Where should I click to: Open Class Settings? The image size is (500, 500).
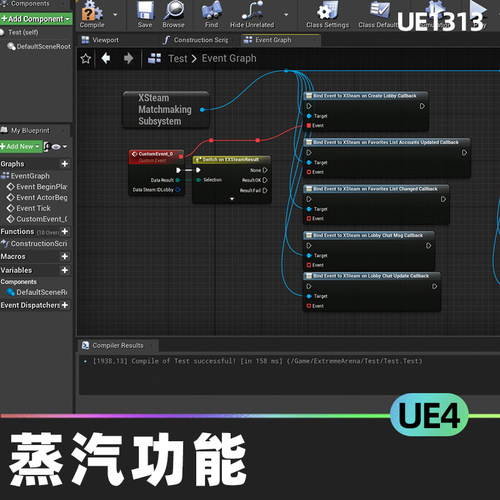(327, 14)
